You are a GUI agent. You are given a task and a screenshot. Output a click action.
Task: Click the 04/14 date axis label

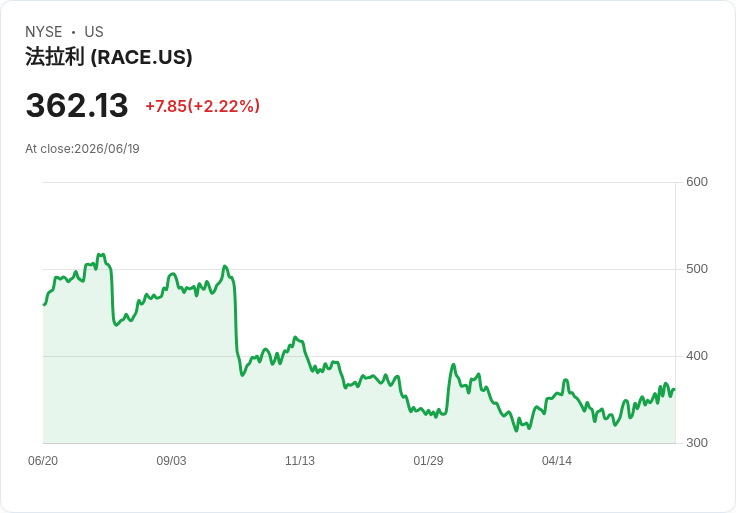coord(557,460)
